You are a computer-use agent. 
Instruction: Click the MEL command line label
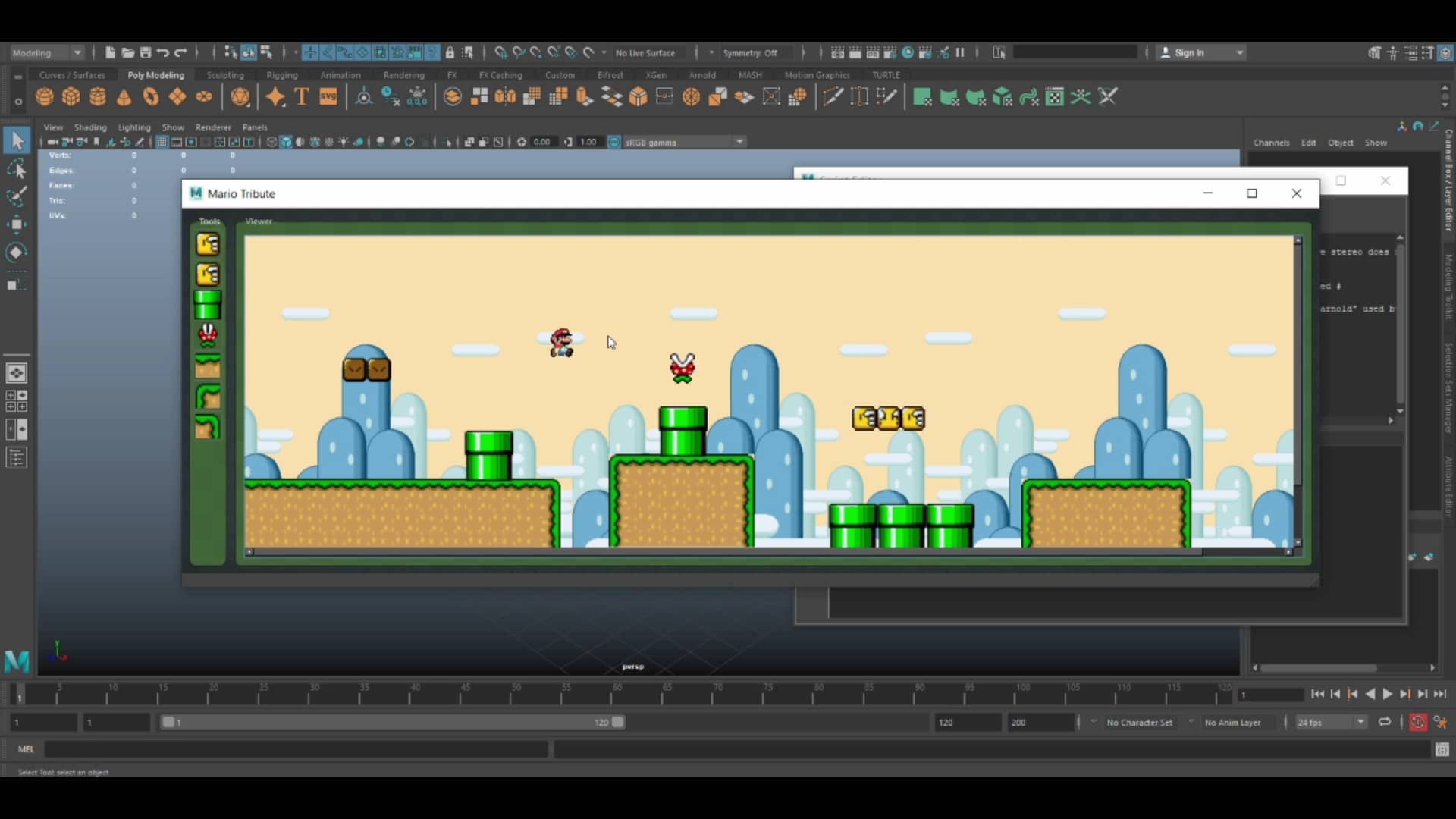tap(26, 749)
